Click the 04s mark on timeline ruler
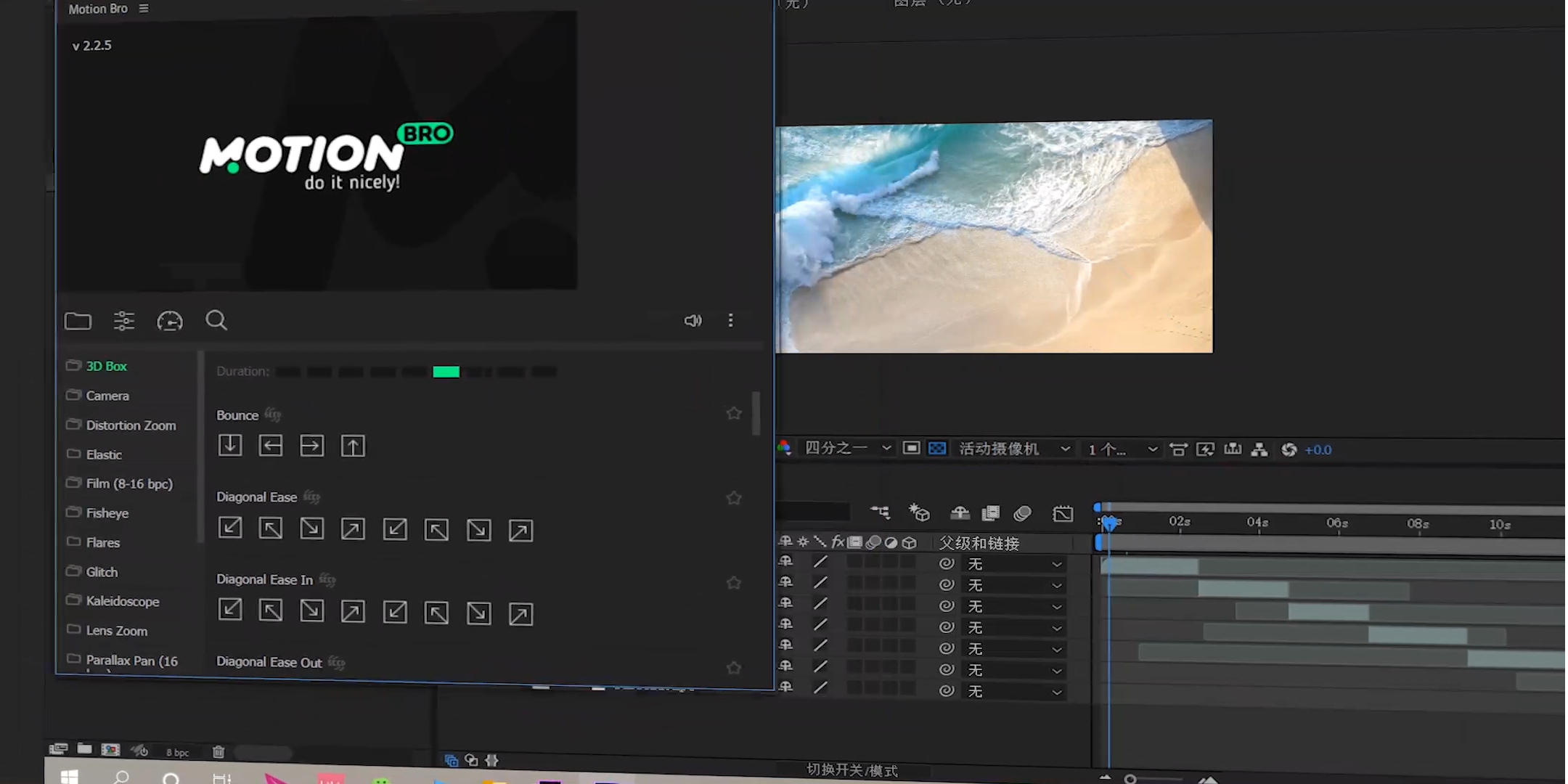The width and height of the screenshot is (1568, 784). click(1257, 522)
